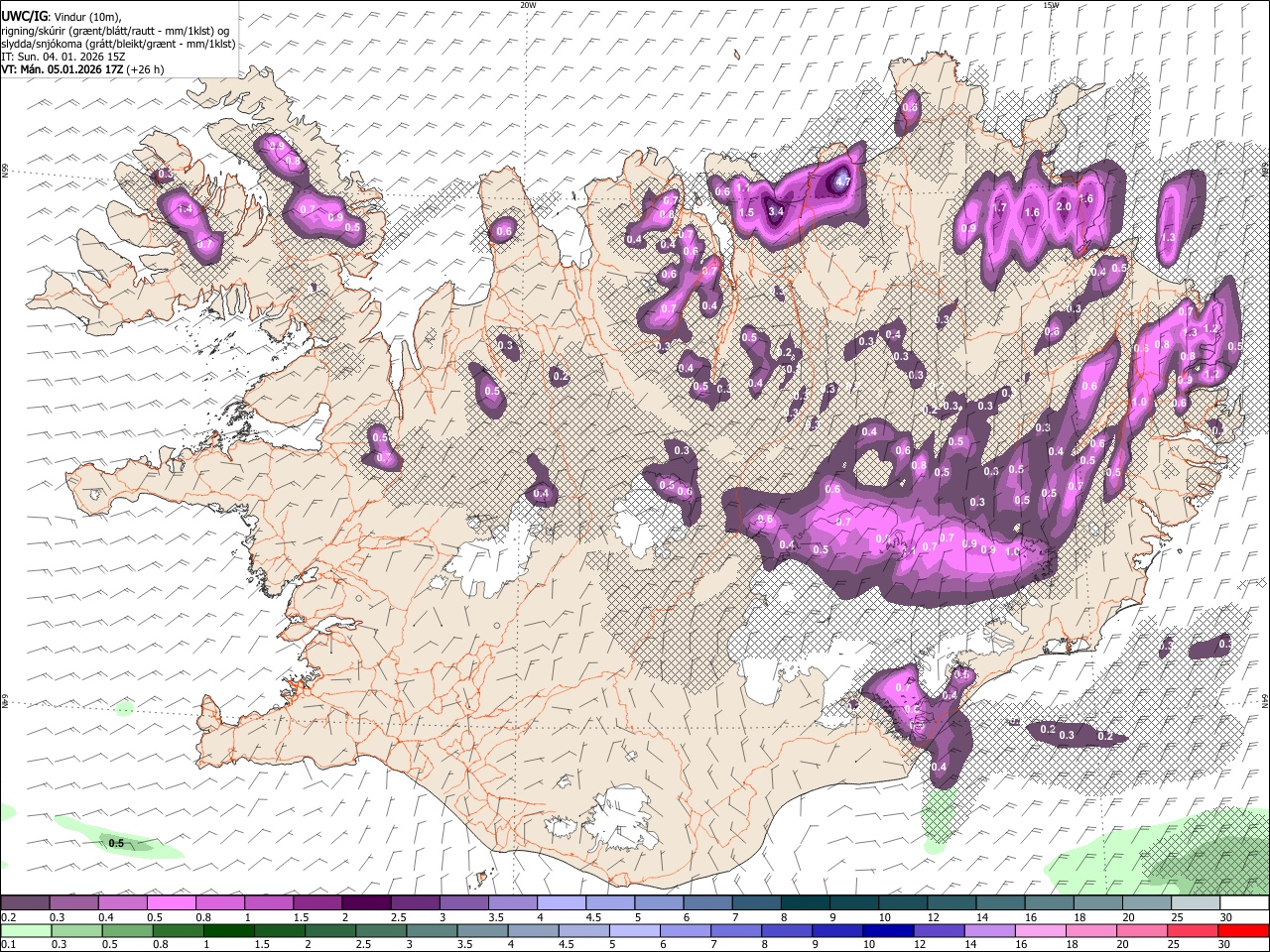Click the 0.5 value in the green rain patch
This screenshot has height=952, width=1270.
click(x=116, y=843)
